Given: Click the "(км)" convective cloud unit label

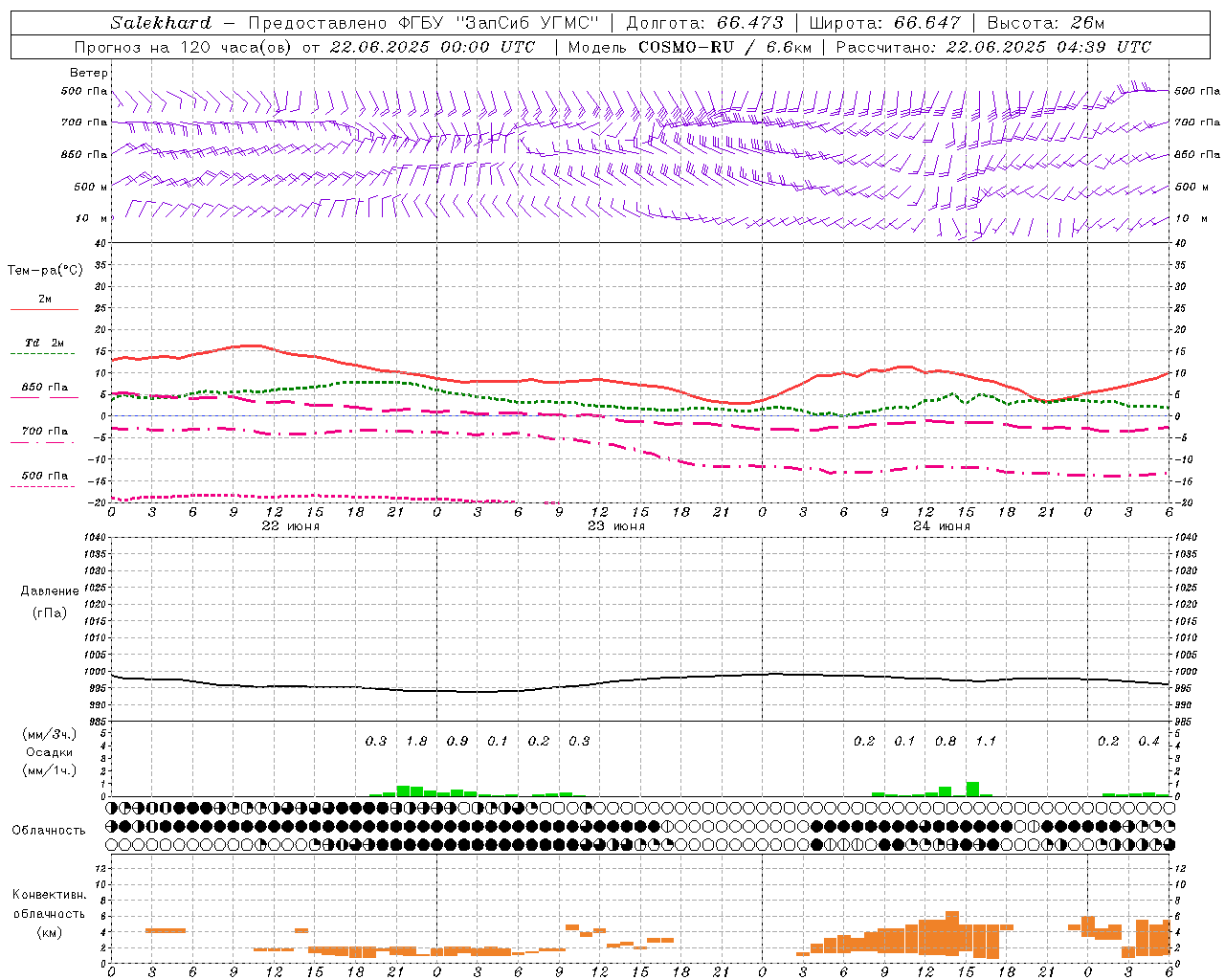Looking at the screenshot, I should pyautogui.click(x=49, y=931).
